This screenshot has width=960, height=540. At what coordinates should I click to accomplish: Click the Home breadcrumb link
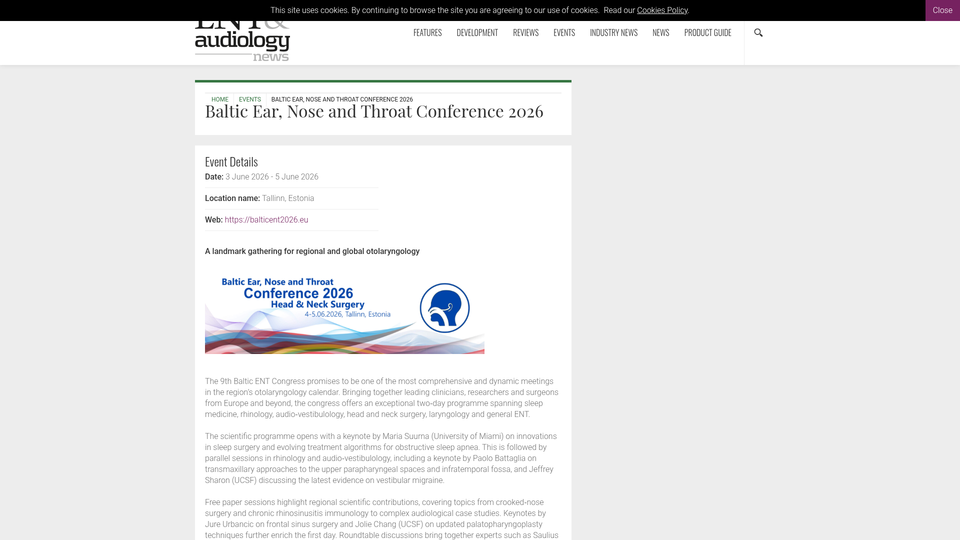click(x=220, y=99)
